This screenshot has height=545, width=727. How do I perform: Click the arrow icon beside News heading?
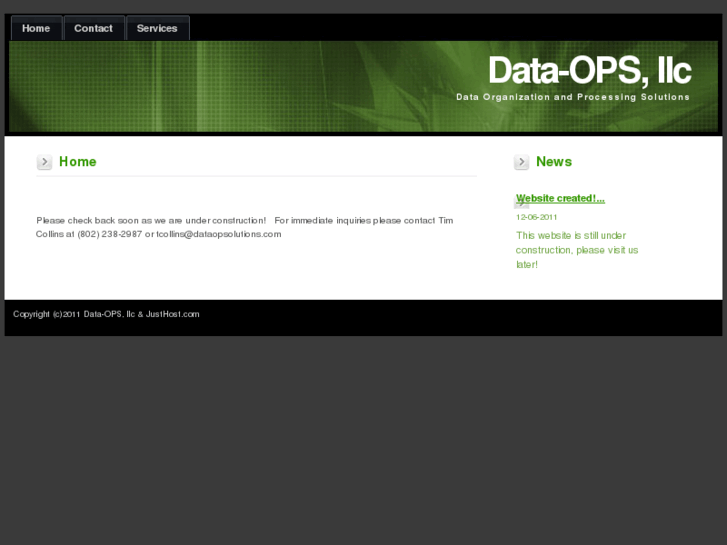pos(521,162)
